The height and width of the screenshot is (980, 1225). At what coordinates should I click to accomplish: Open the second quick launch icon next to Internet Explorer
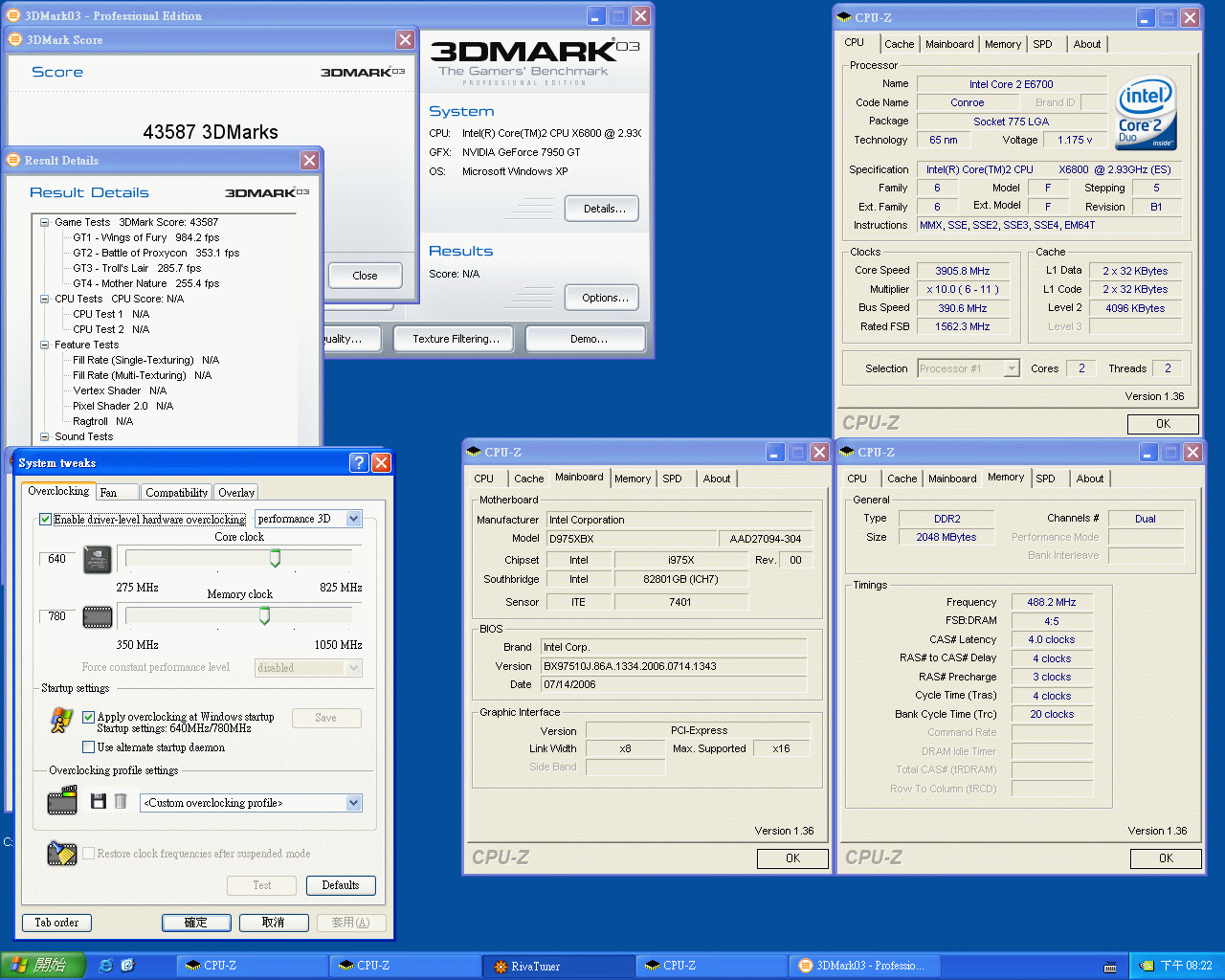(128, 966)
